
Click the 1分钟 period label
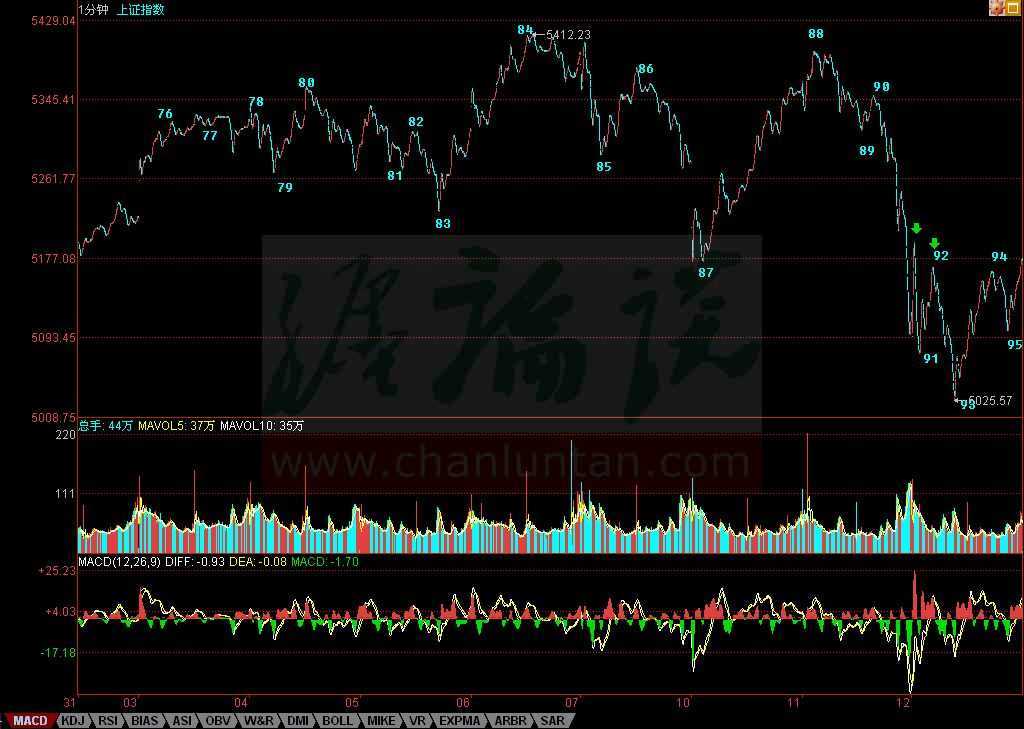coord(93,10)
